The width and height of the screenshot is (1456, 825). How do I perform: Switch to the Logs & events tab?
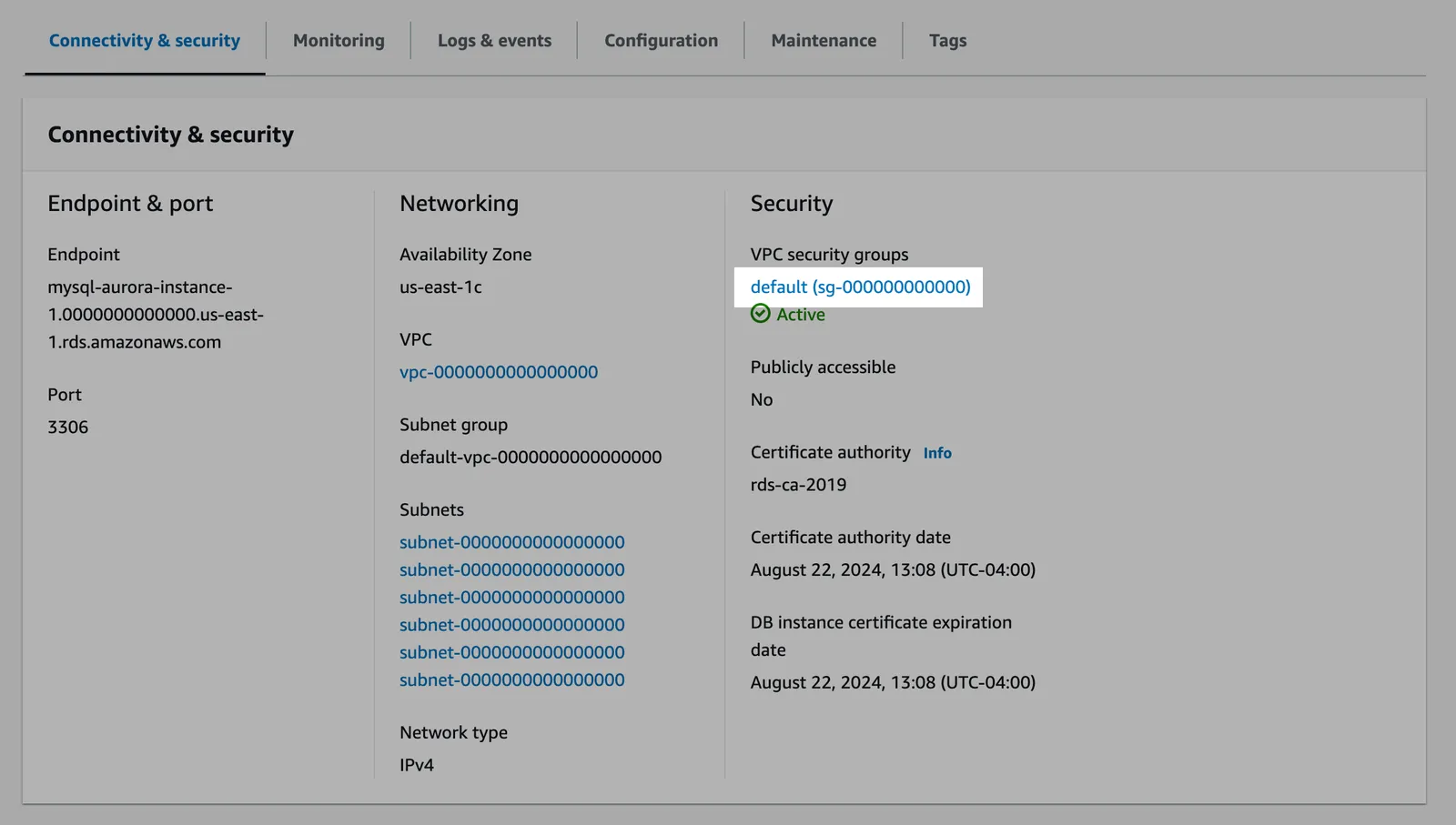(x=494, y=41)
